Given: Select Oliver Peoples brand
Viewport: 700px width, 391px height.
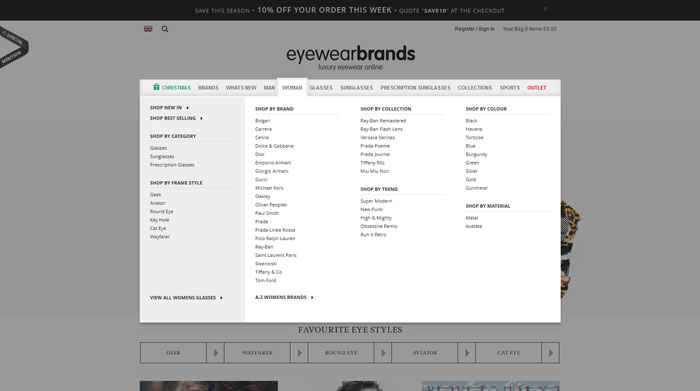Looking at the screenshot, I should click(x=271, y=205).
